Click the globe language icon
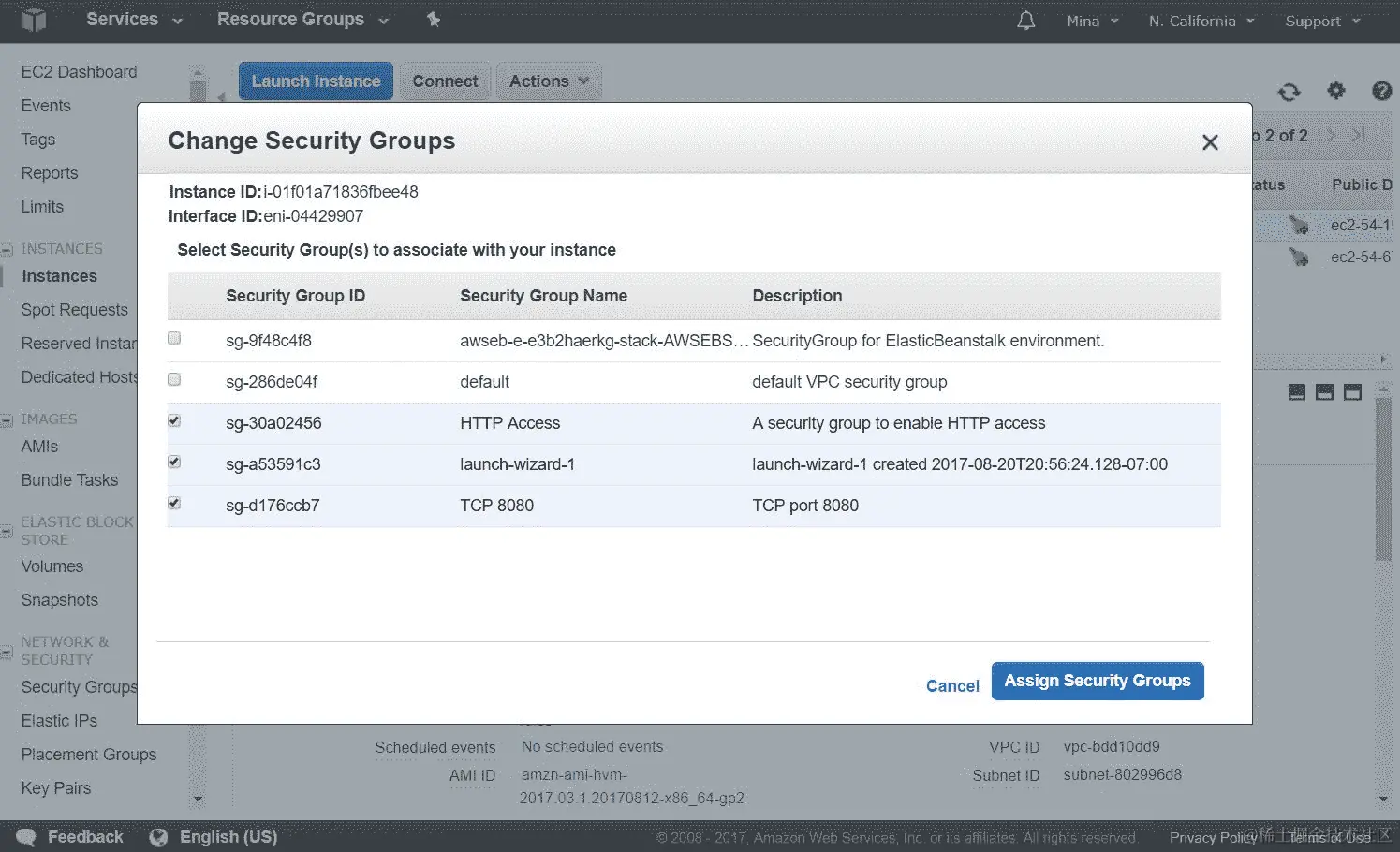1400x852 pixels. pos(158,837)
